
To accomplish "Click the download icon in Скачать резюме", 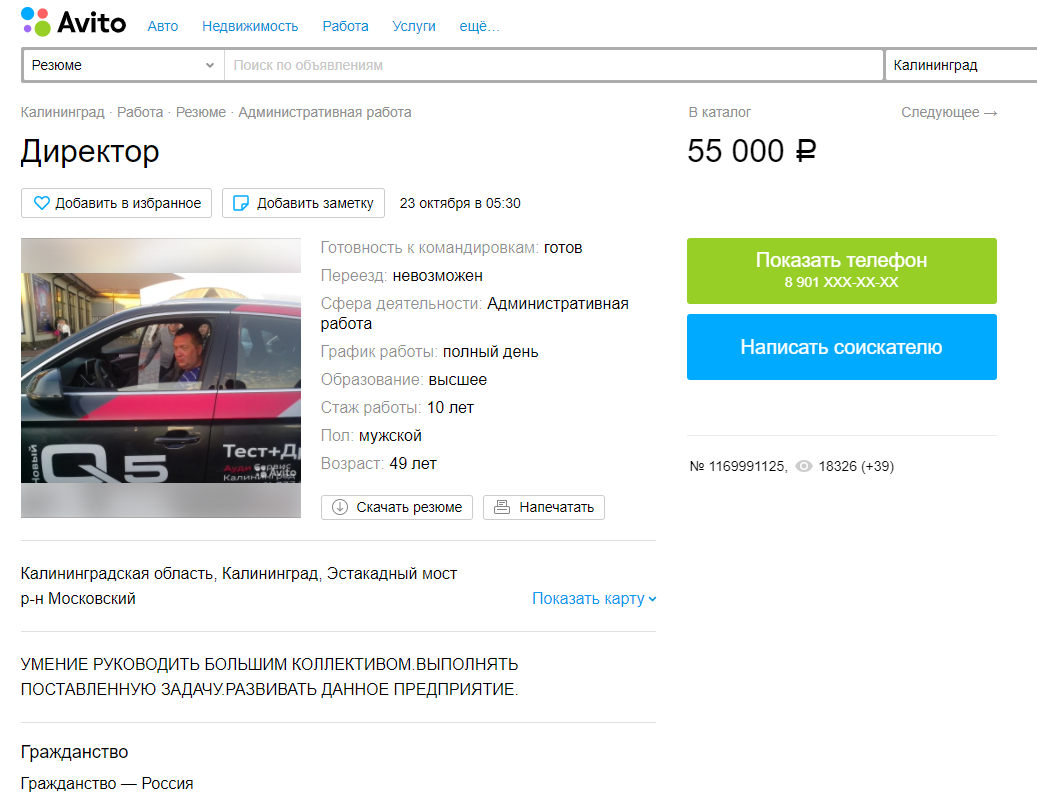I will [339, 507].
